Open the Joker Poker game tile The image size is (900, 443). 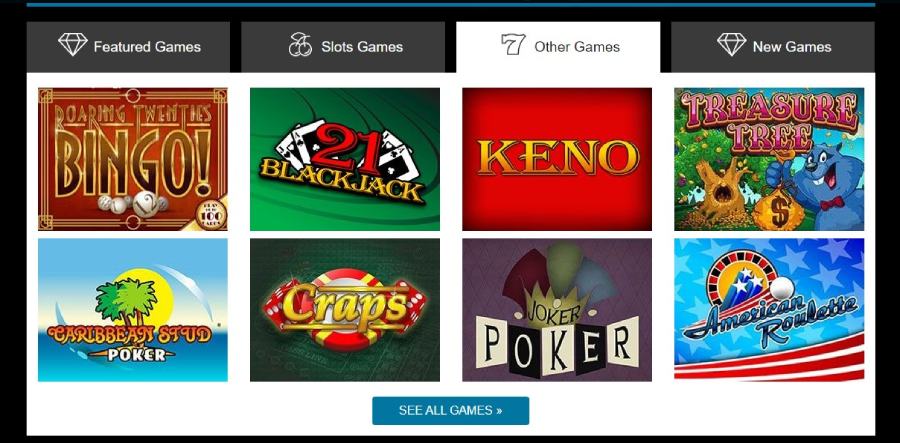point(557,310)
